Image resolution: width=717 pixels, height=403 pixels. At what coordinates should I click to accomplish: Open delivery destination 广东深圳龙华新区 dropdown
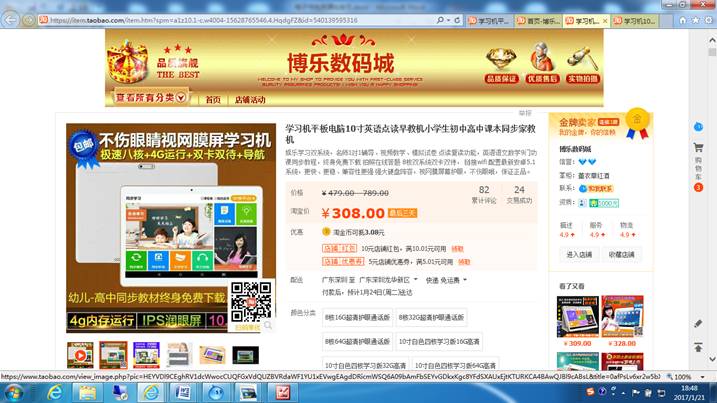click(386, 280)
